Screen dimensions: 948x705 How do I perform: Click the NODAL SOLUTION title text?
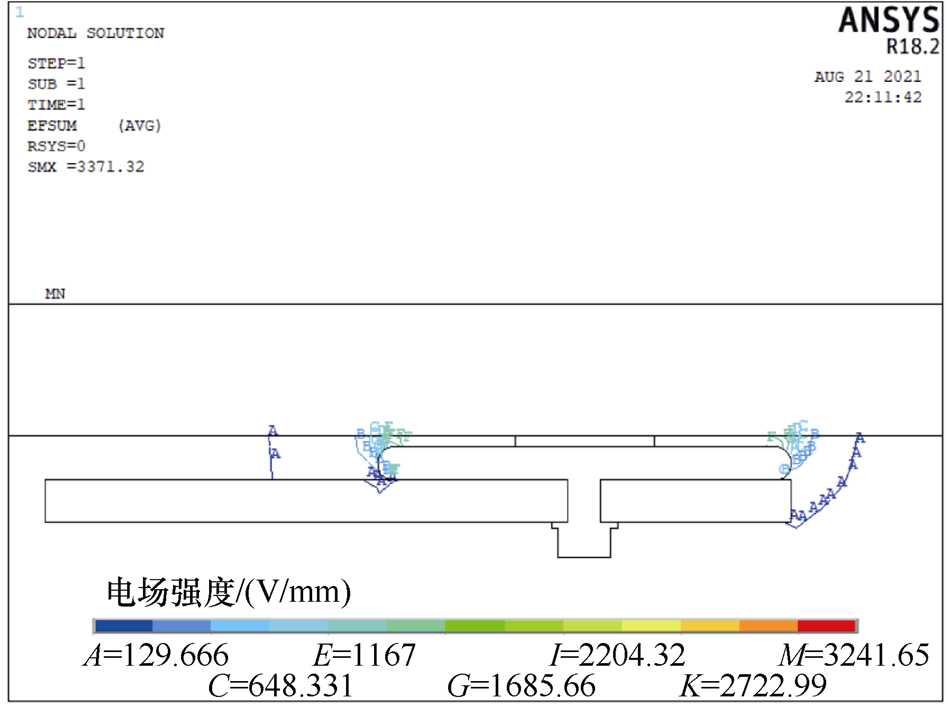[96, 33]
